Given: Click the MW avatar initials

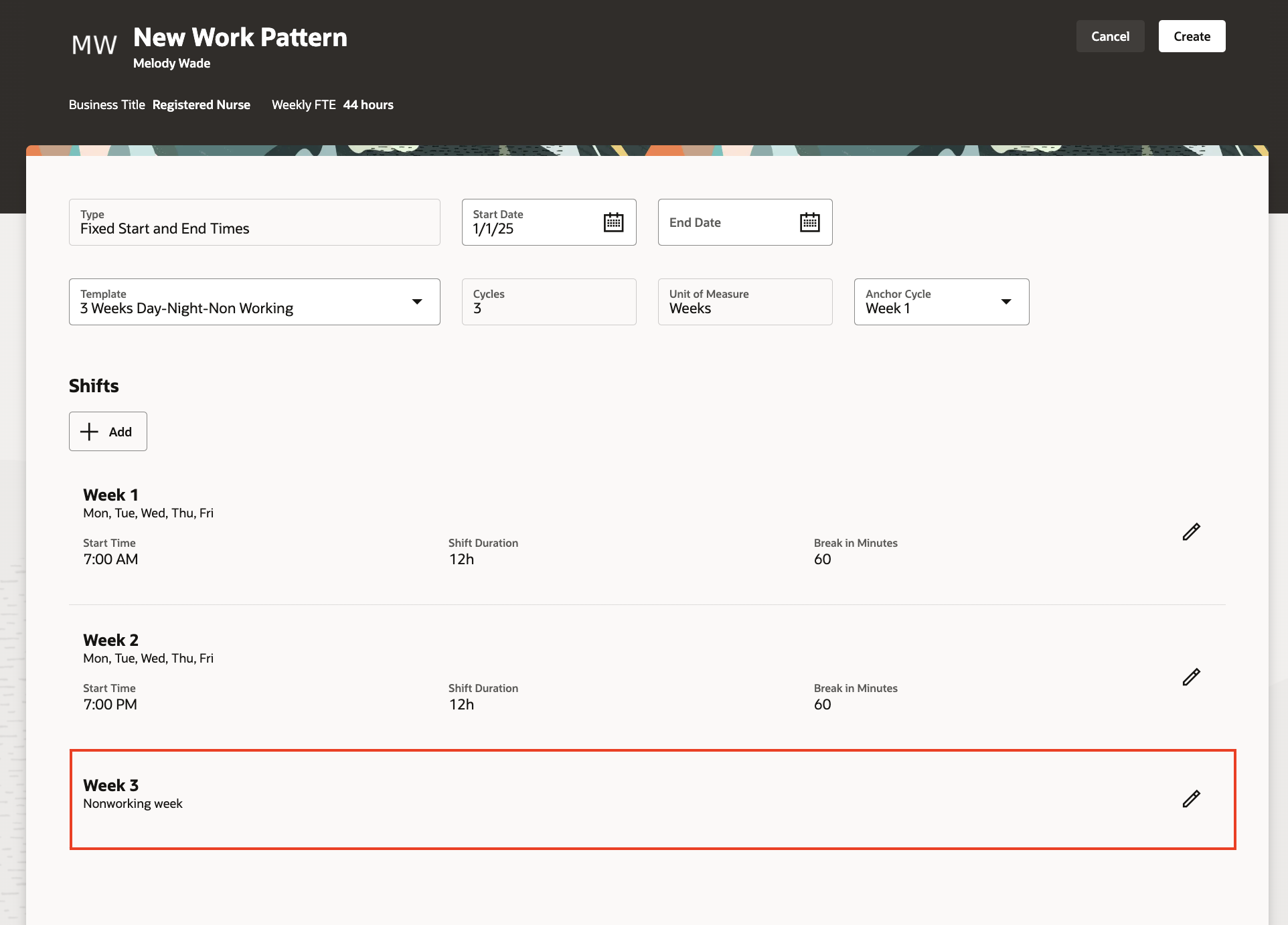Looking at the screenshot, I should coord(94,45).
